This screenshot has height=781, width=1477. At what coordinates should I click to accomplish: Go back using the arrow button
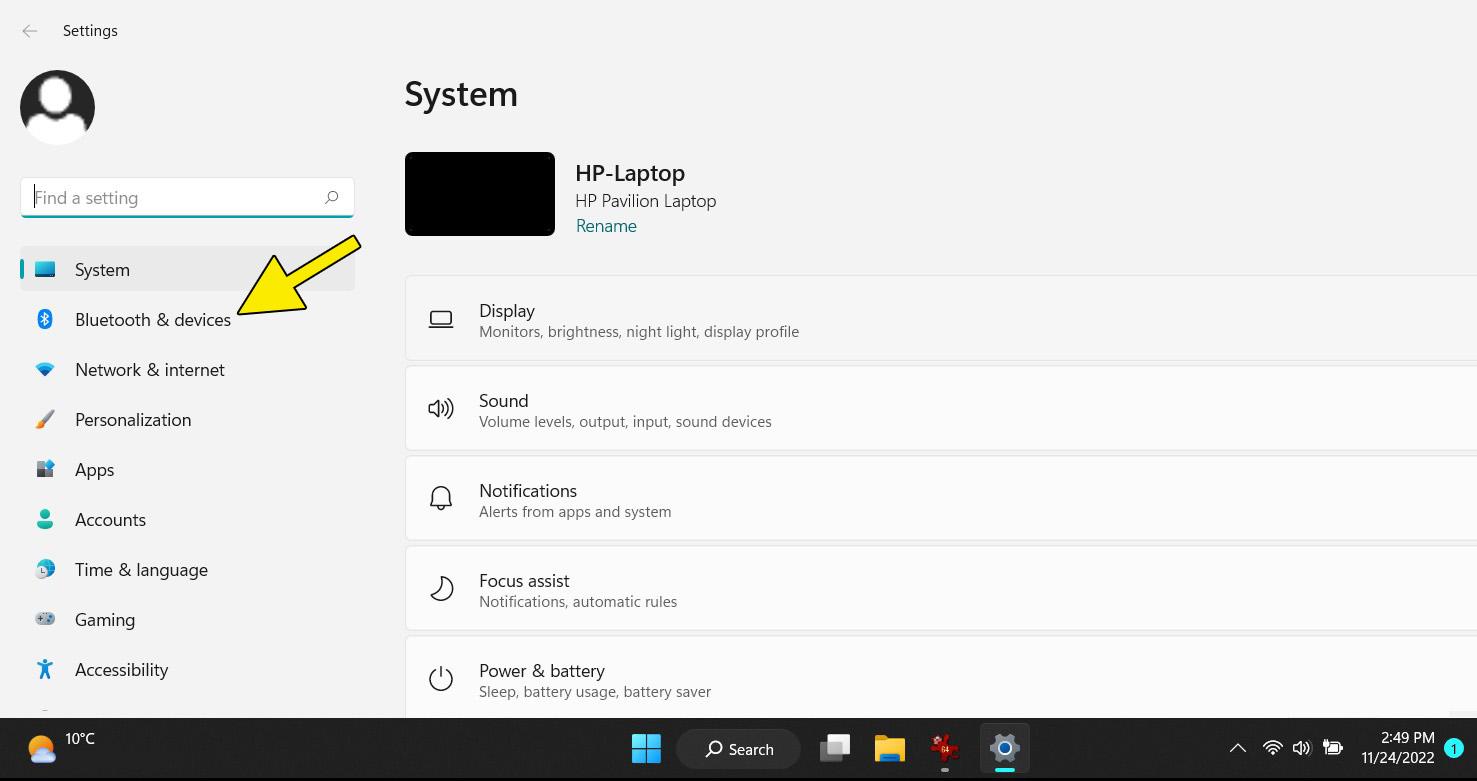coord(30,31)
